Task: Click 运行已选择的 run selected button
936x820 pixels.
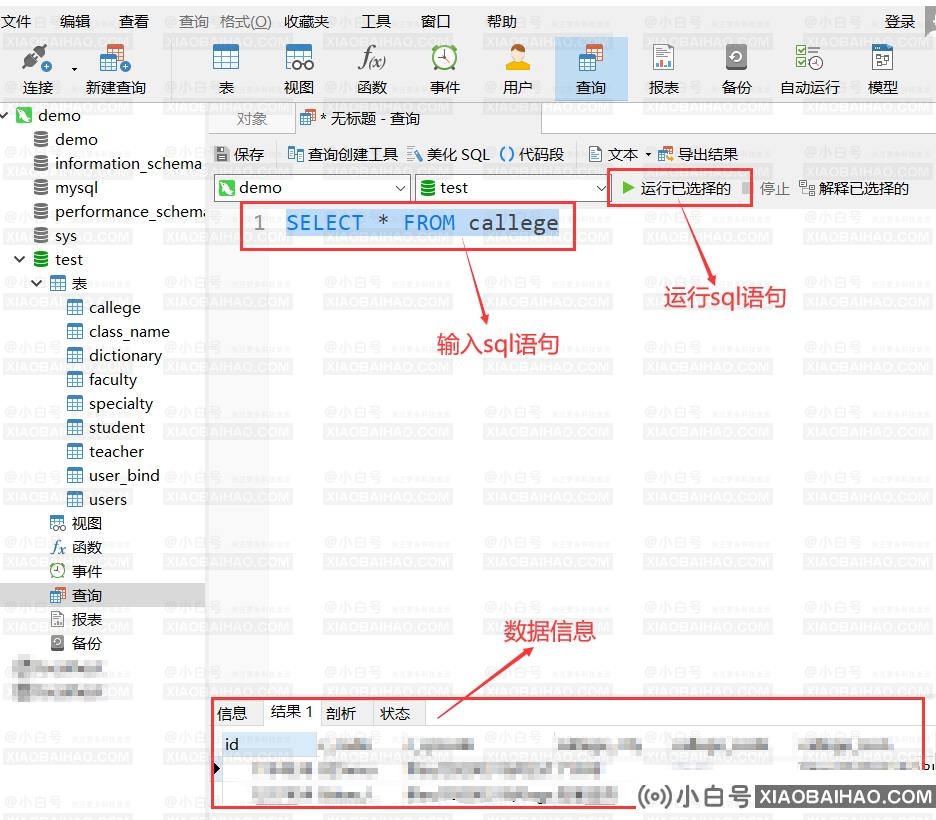Action: pyautogui.click(x=676, y=189)
